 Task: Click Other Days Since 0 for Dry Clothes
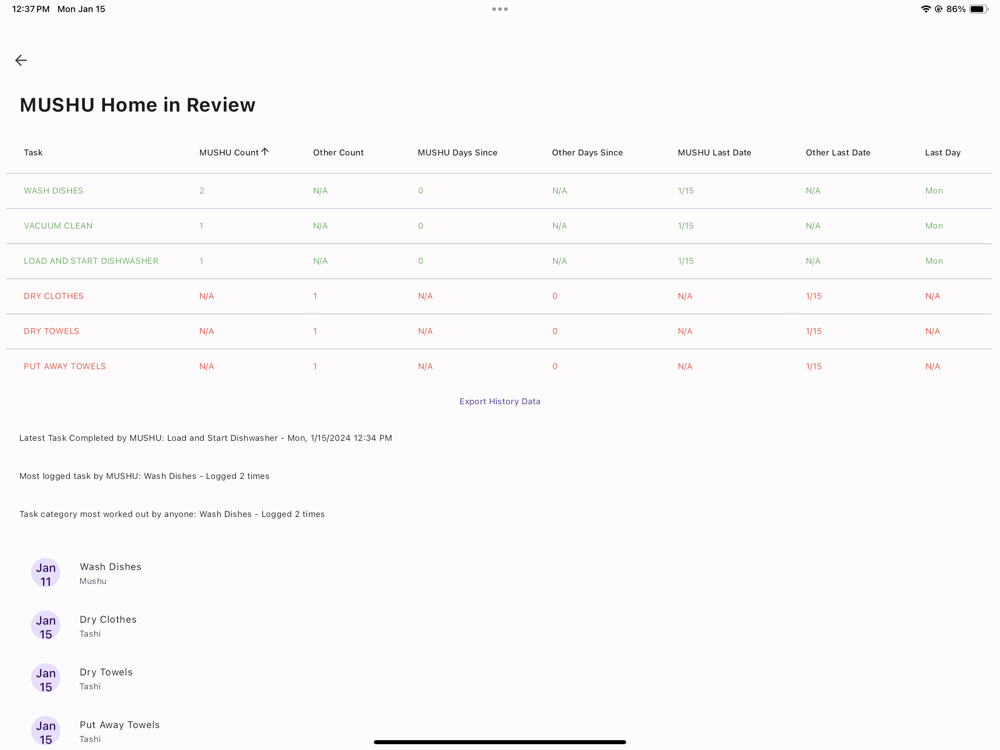(x=555, y=296)
